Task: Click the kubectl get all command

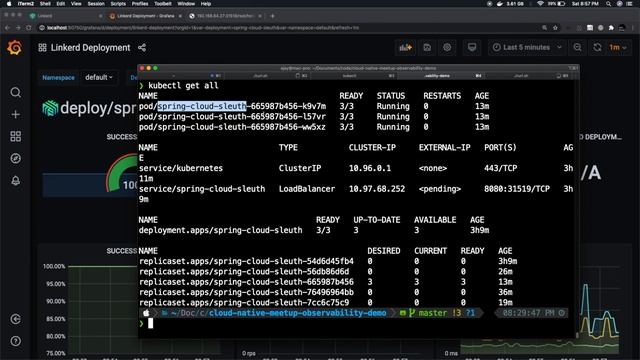Action: pos(183,86)
